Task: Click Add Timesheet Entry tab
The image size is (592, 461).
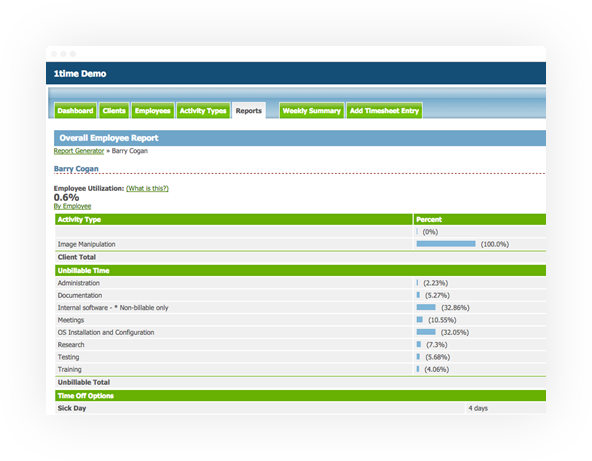Action: coord(384,111)
